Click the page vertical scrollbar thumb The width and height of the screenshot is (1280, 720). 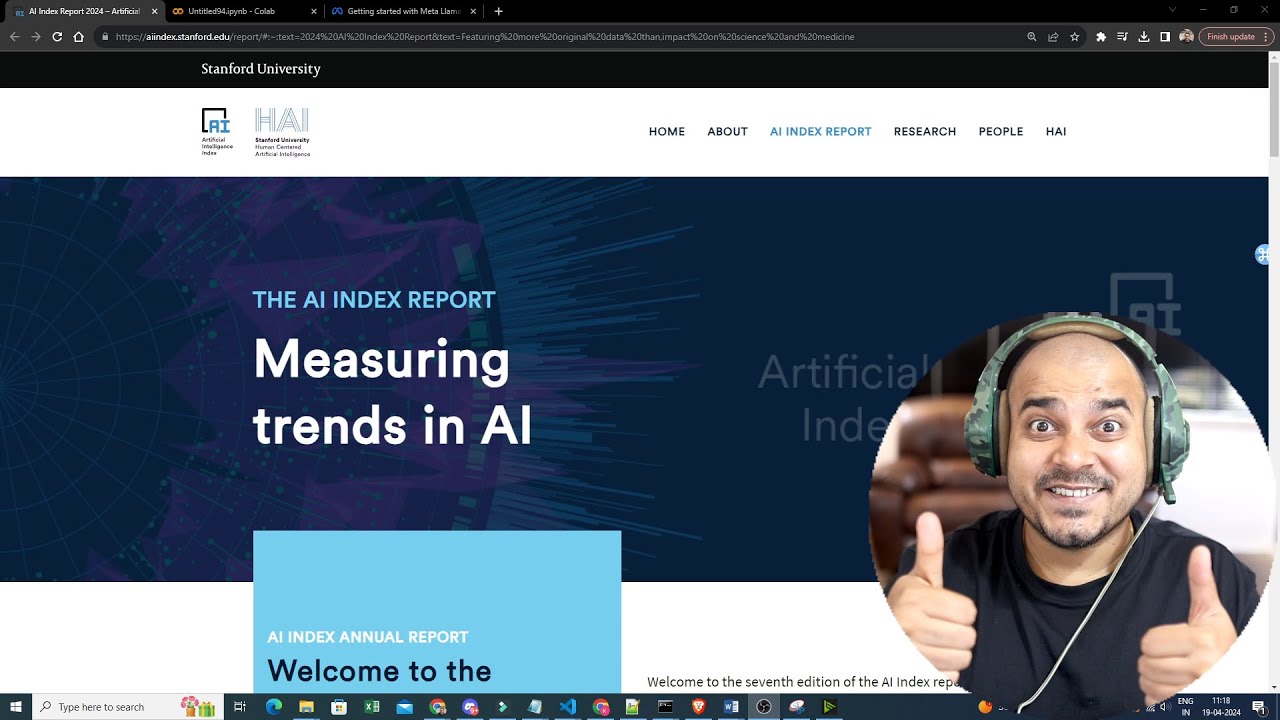pyautogui.click(x=1274, y=108)
